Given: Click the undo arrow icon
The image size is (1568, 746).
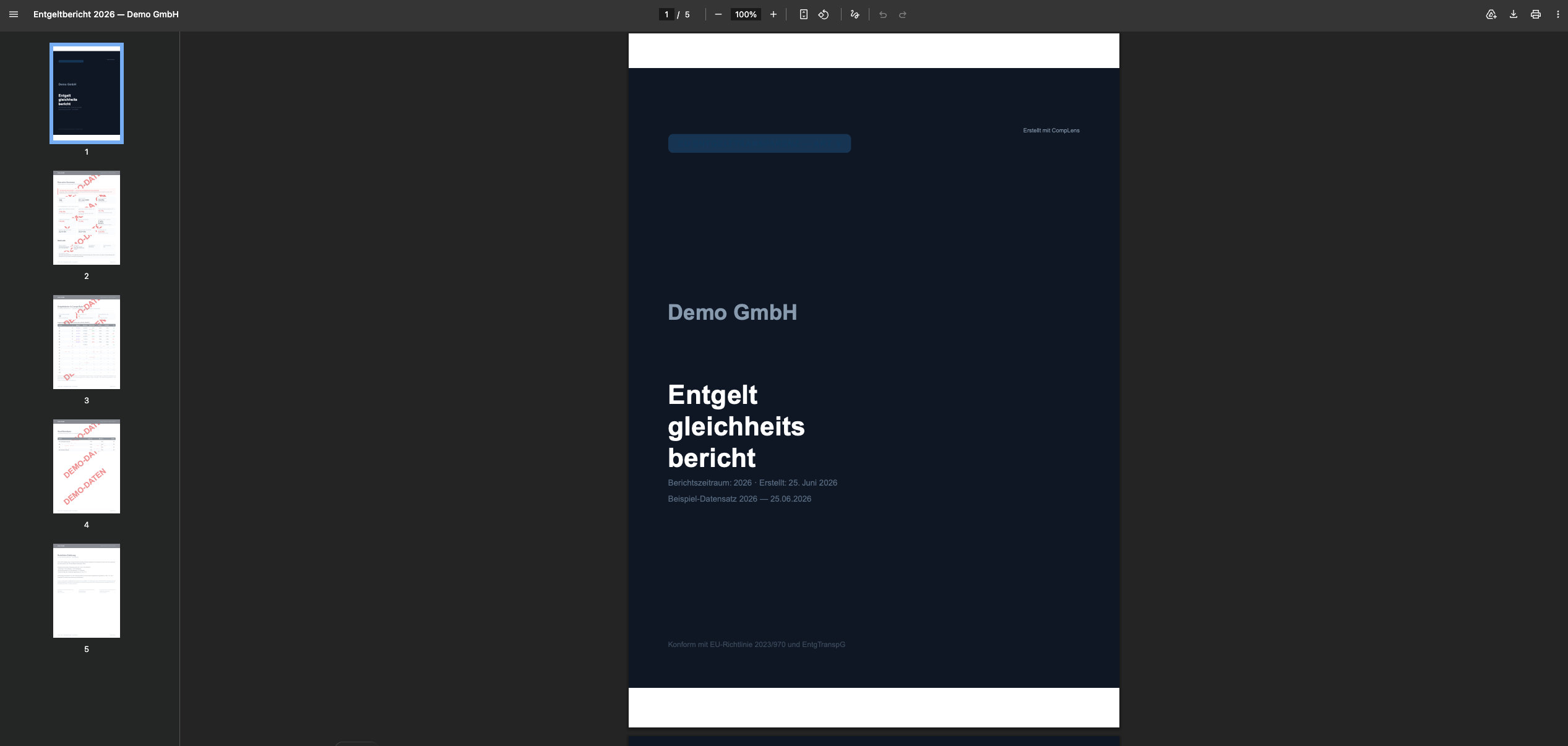Looking at the screenshot, I should (x=883, y=14).
